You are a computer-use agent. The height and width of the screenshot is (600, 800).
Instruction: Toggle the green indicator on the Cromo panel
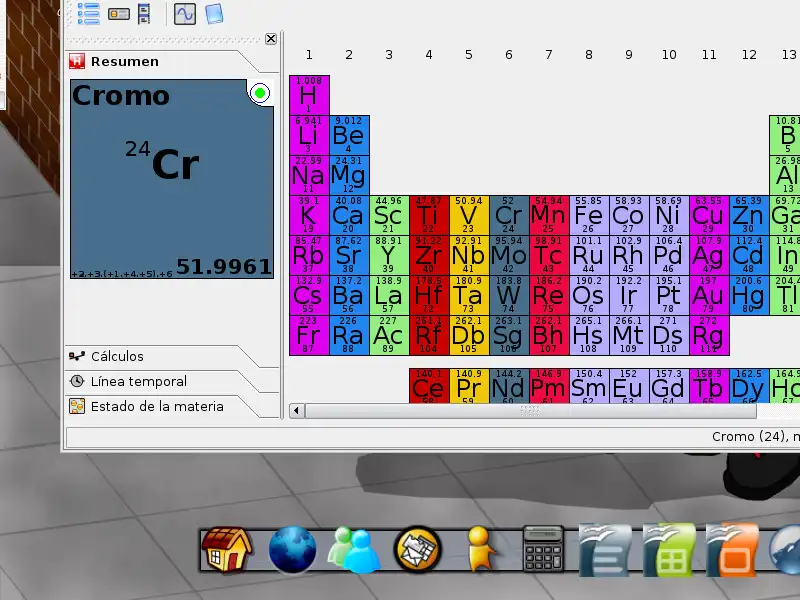(x=260, y=92)
